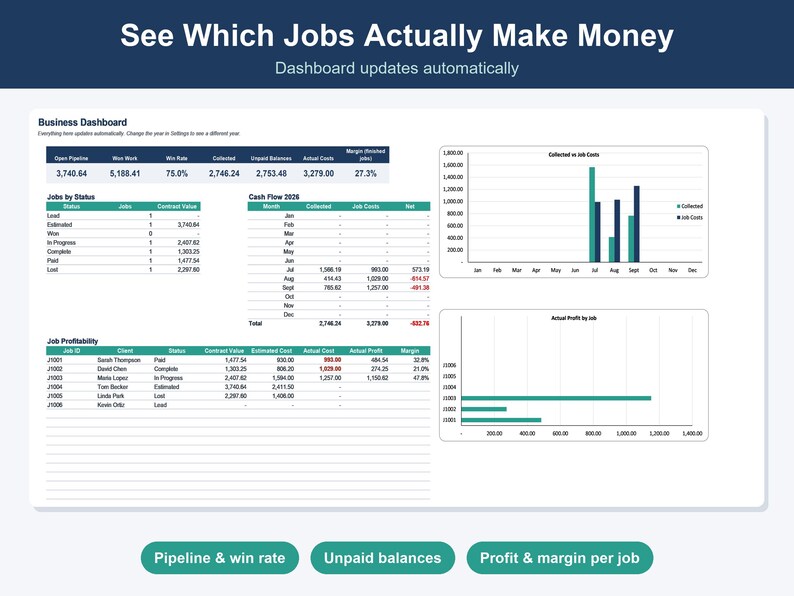Click the Open Pipeline value 3,740.64
This screenshot has height=596, width=794.
71,173
